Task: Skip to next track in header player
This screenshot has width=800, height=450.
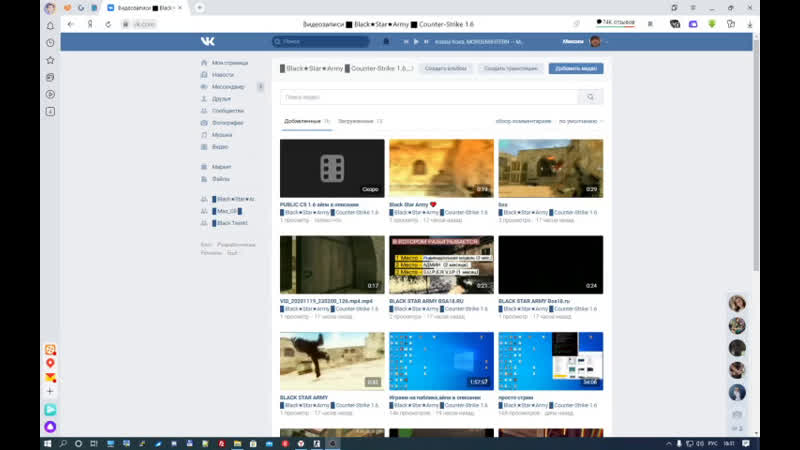Action: [x=426, y=42]
